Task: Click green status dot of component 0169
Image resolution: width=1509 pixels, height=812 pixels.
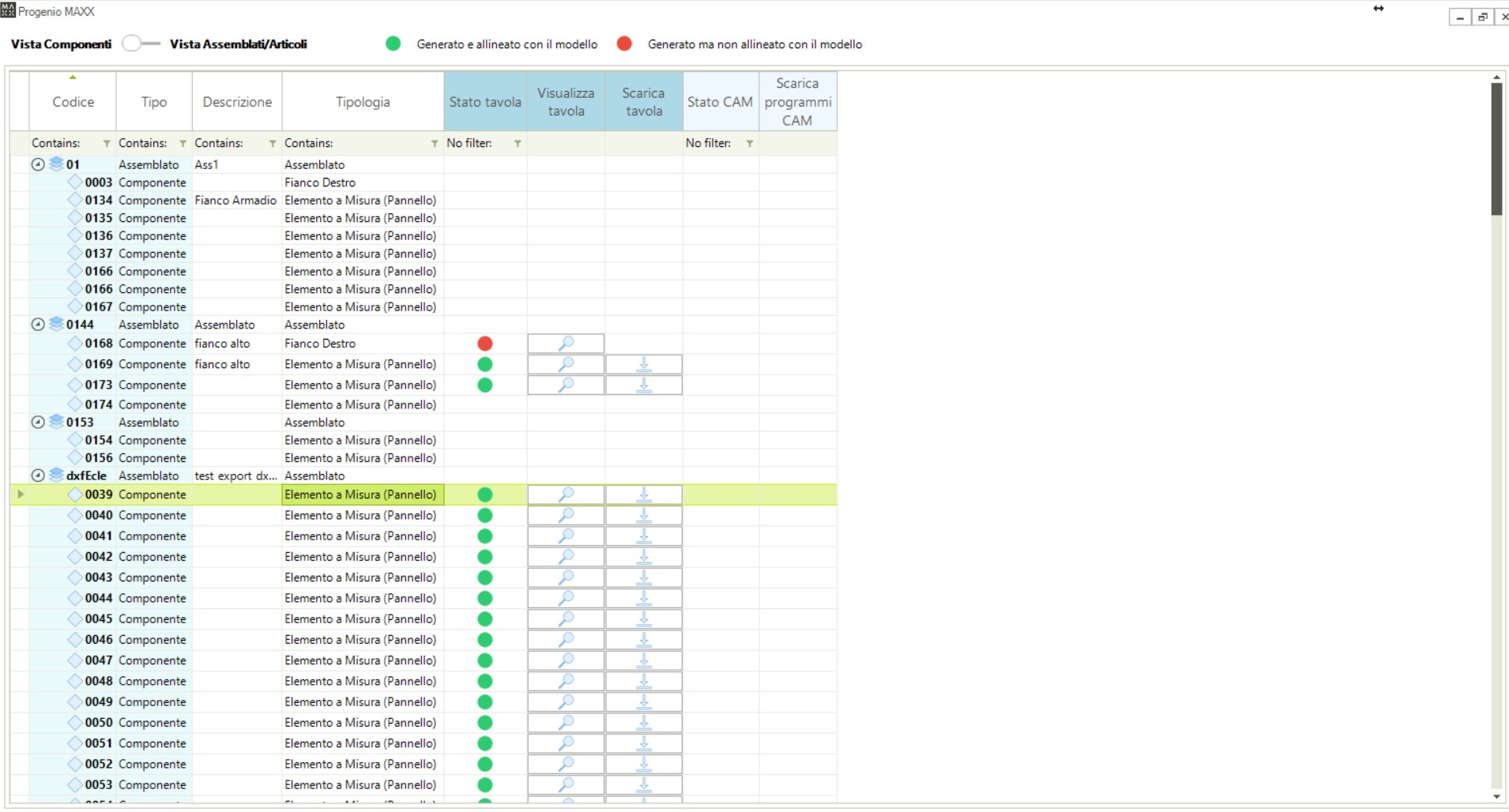Action: coord(485,364)
